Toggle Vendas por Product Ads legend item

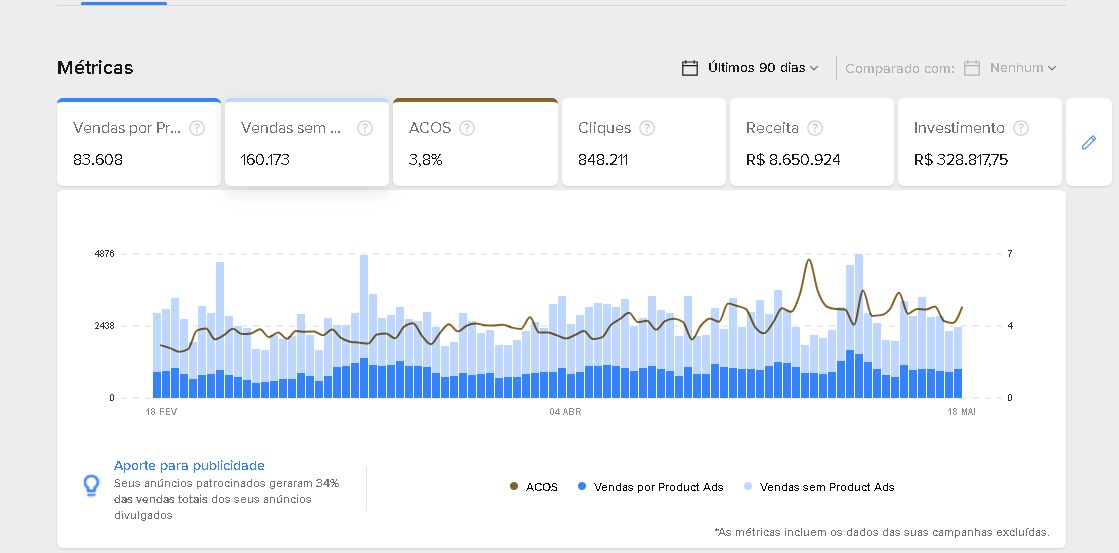click(650, 487)
